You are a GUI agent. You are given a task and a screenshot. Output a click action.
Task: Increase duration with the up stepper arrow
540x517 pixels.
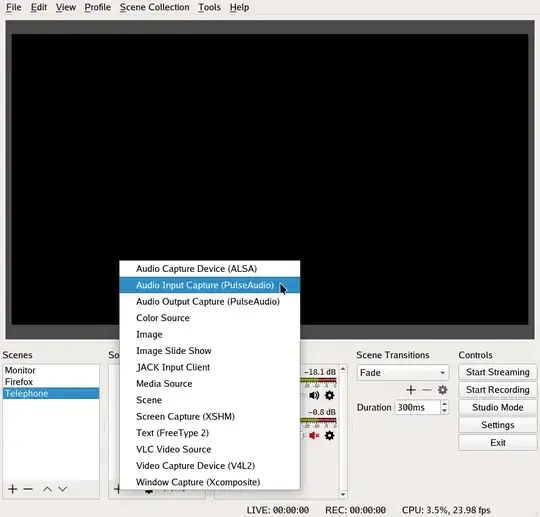point(444,404)
